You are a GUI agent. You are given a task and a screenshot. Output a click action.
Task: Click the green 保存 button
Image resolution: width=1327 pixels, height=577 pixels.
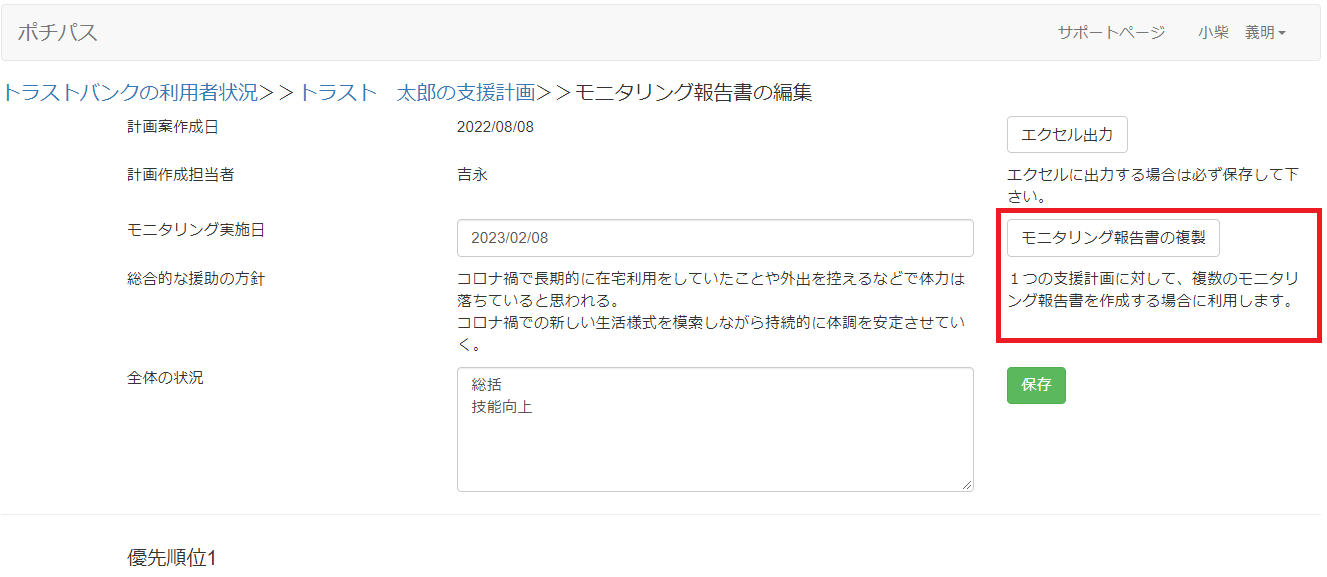tap(1036, 385)
